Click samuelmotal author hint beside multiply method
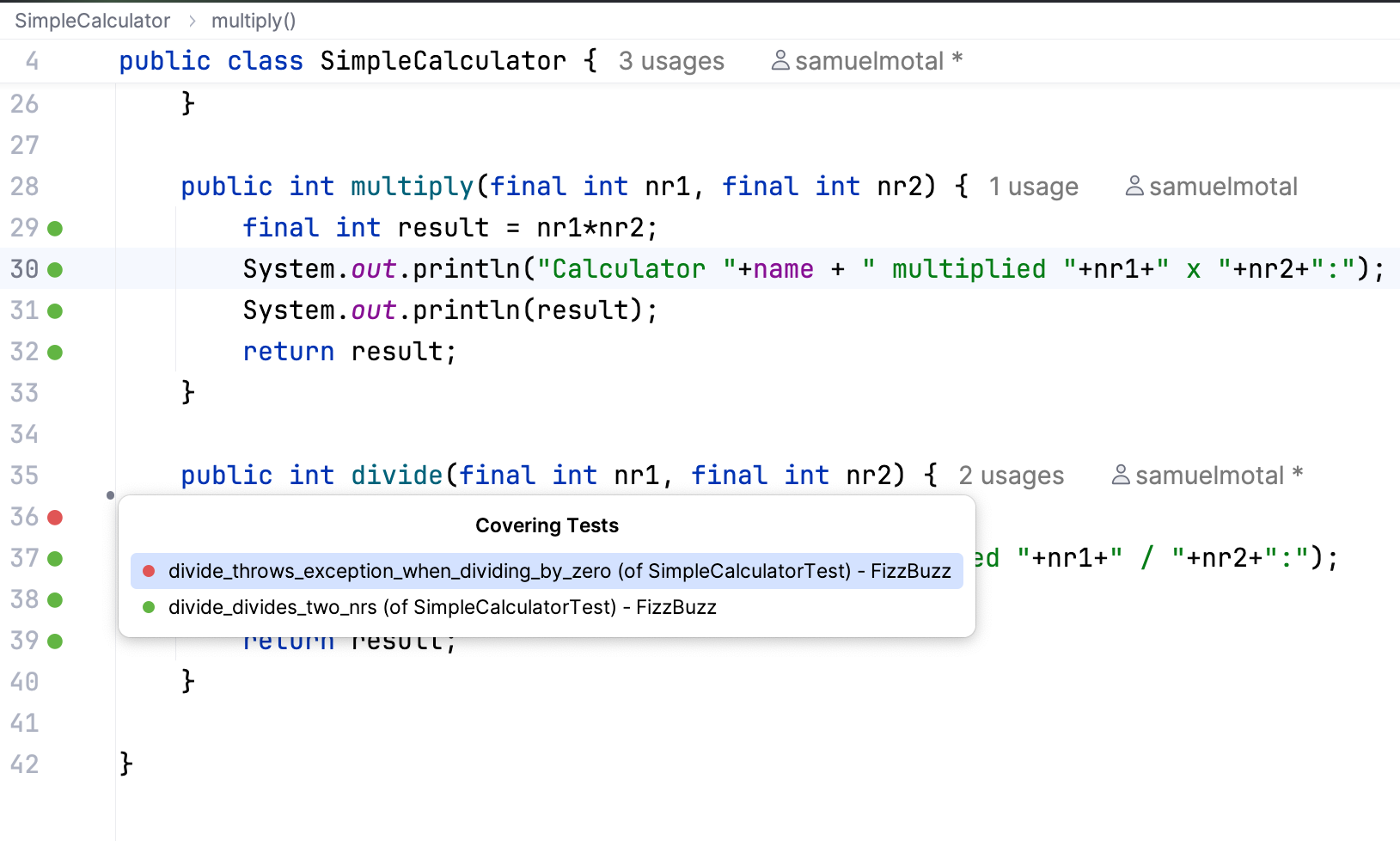The width and height of the screenshot is (1400, 841). (1212, 187)
